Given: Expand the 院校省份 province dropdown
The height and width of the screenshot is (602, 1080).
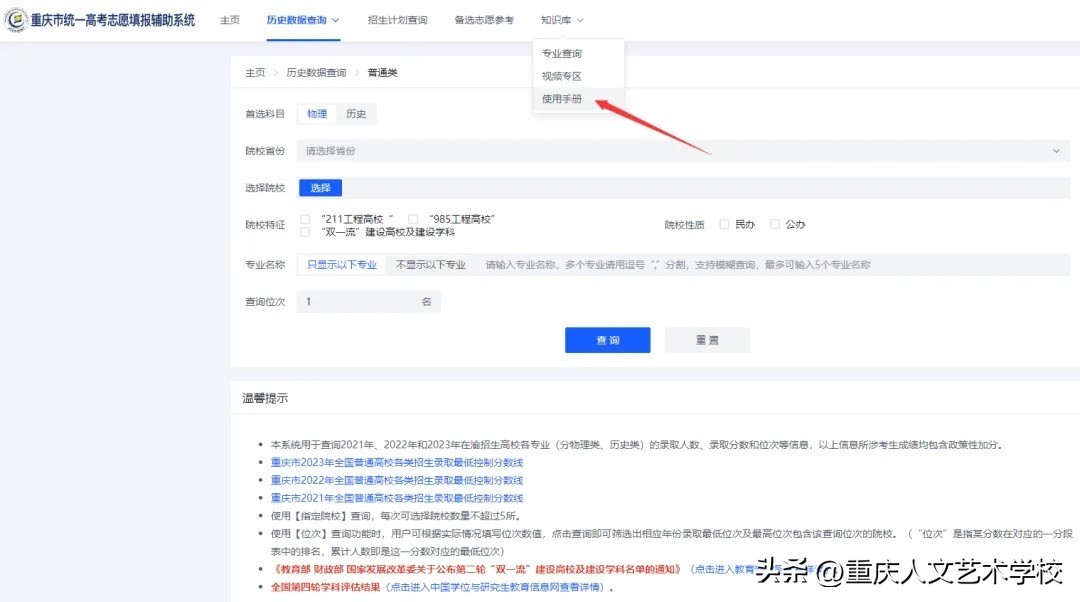Looking at the screenshot, I should tap(682, 151).
